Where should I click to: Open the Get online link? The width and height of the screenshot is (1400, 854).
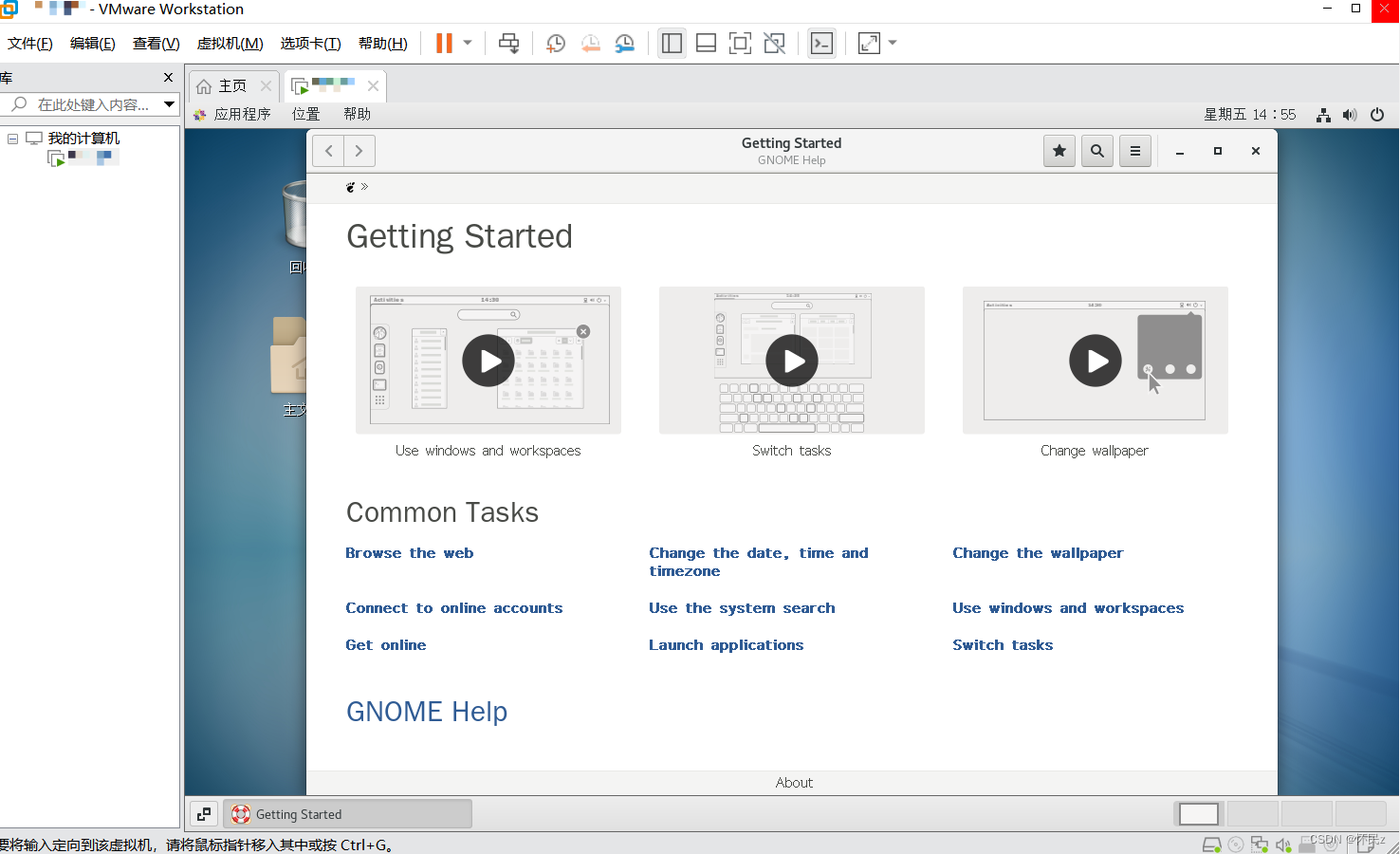coord(386,645)
